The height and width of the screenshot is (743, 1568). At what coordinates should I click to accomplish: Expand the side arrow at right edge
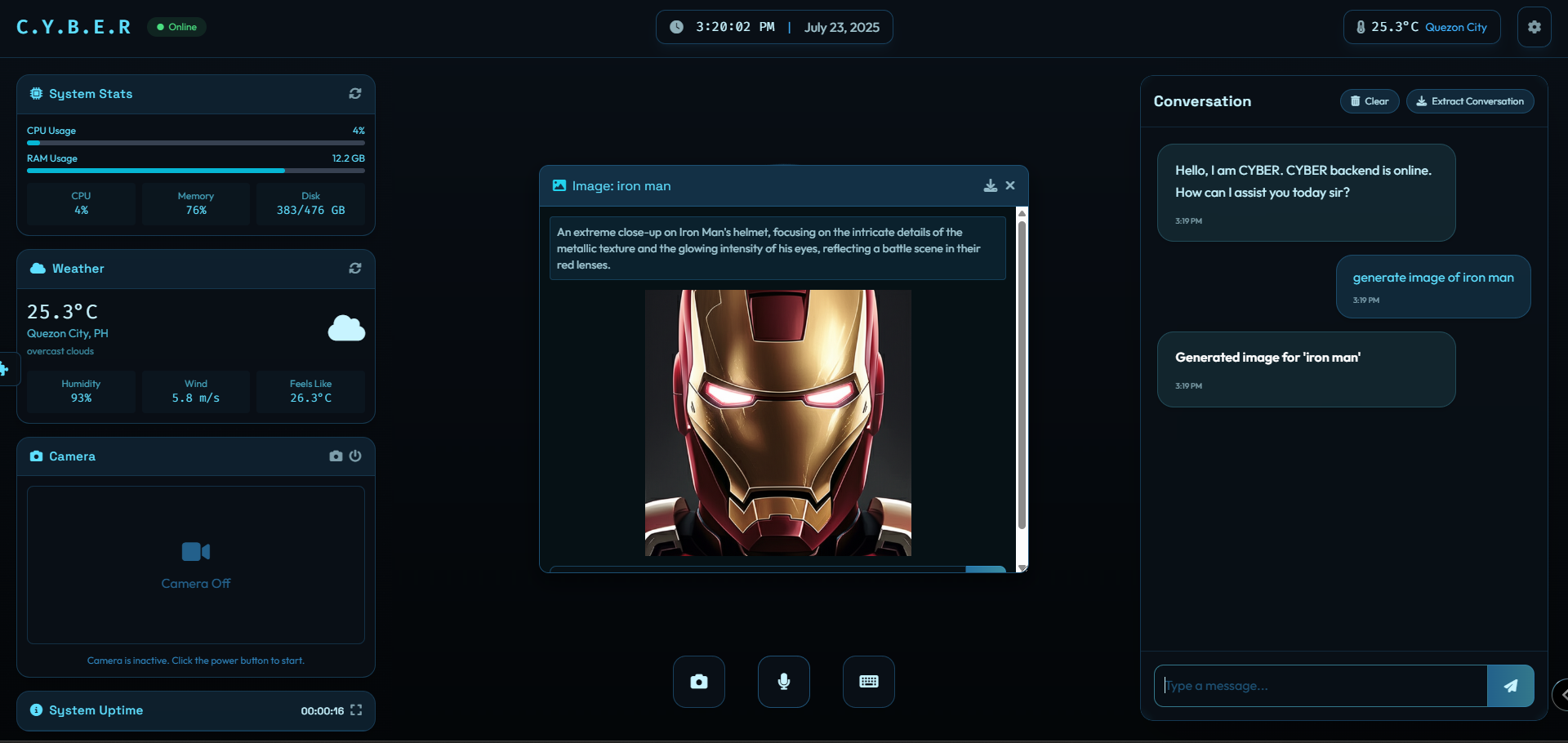(x=1561, y=695)
